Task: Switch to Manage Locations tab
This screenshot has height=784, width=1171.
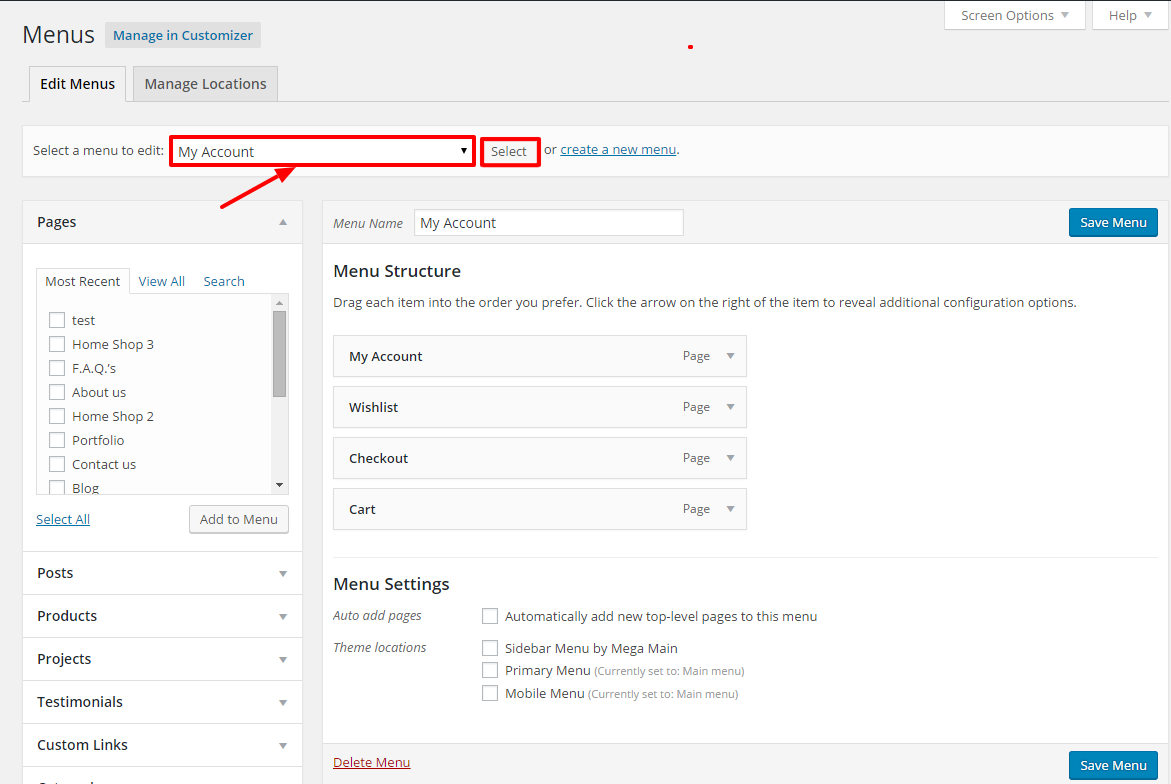Action: click(x=205, y=84)
